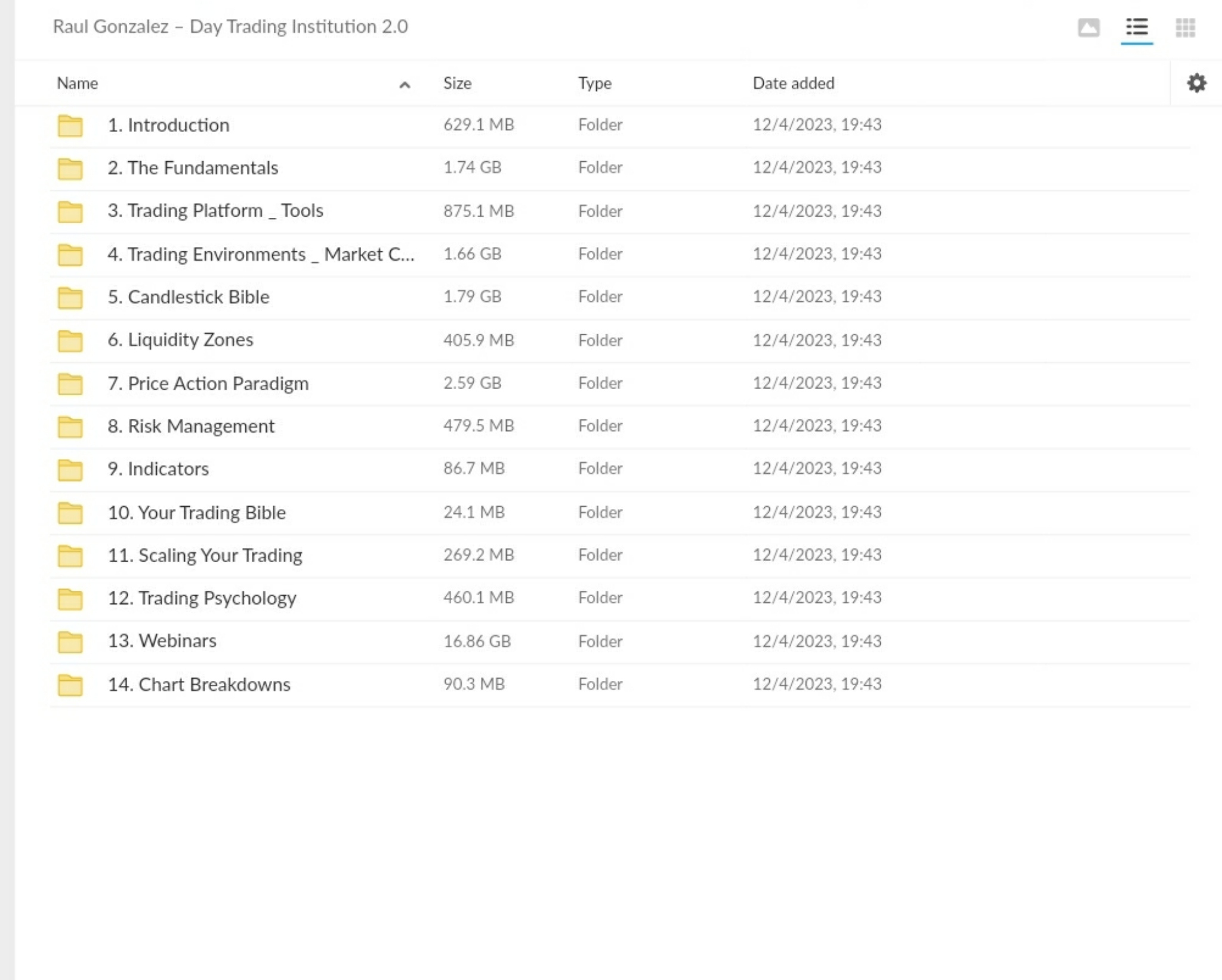Select '14. Chart Breakdowns' name text

[199, 684]
